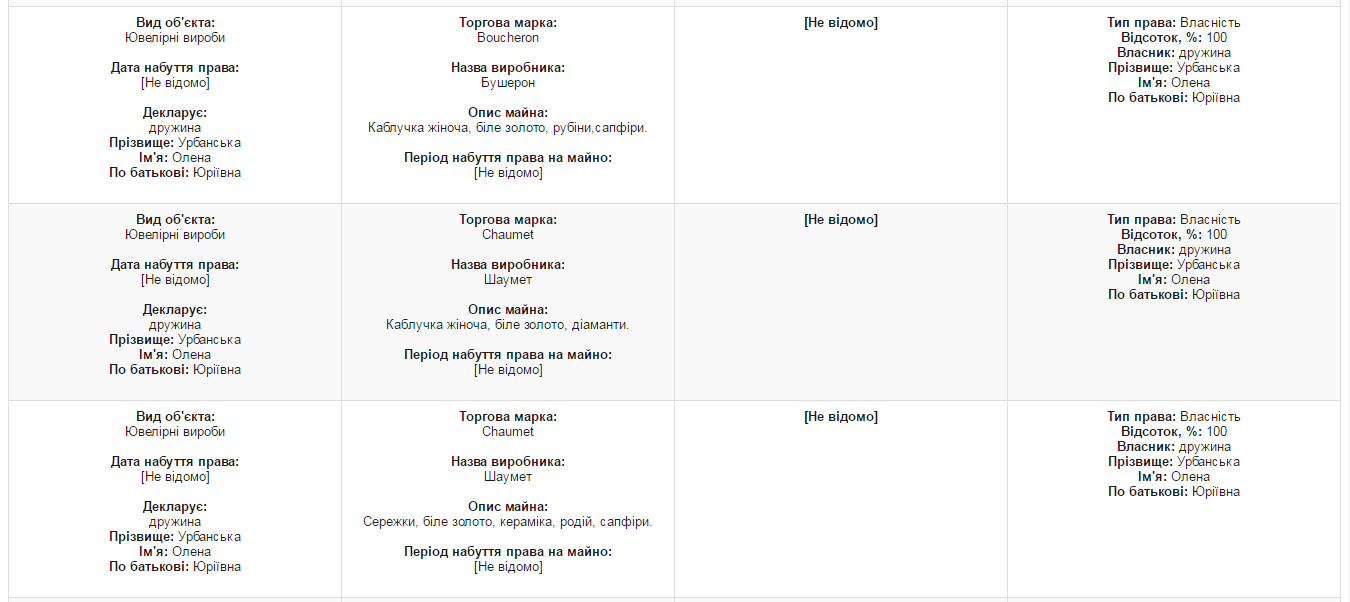Click "Опис майна" label in Boucheron row
Screen dimensions: 1350x602
[x=508, y=113]
